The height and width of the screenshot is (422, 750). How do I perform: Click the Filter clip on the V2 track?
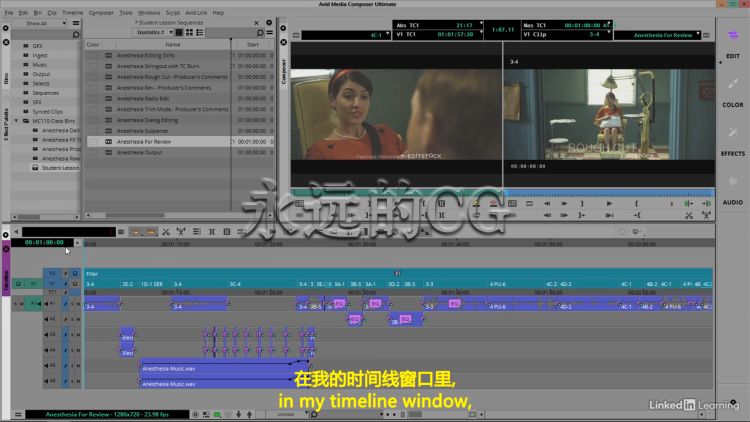coord(398,274)
